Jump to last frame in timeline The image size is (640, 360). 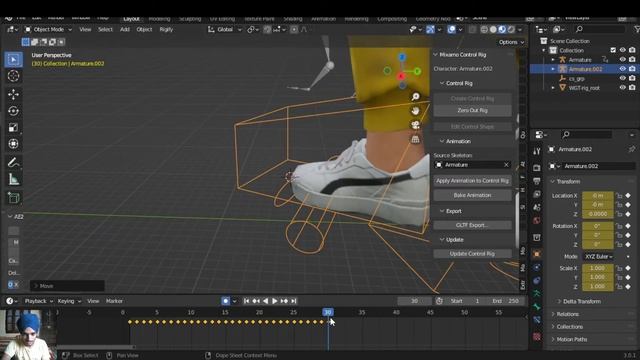click(x=293, y=301)
